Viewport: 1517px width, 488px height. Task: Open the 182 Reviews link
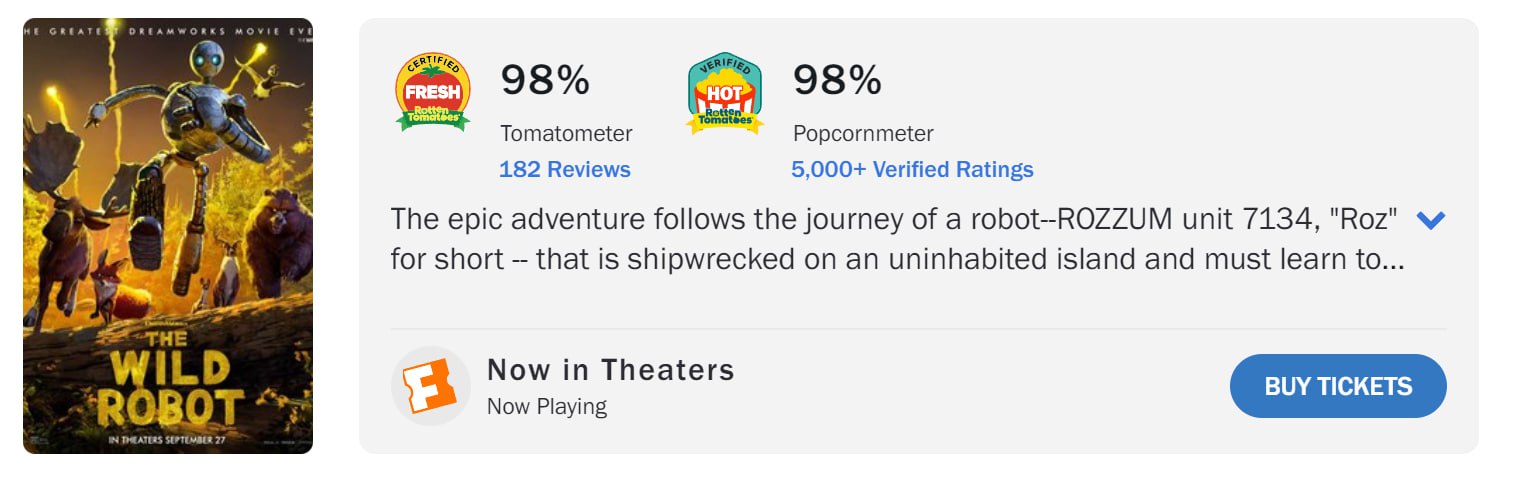[x=564, y=170]
